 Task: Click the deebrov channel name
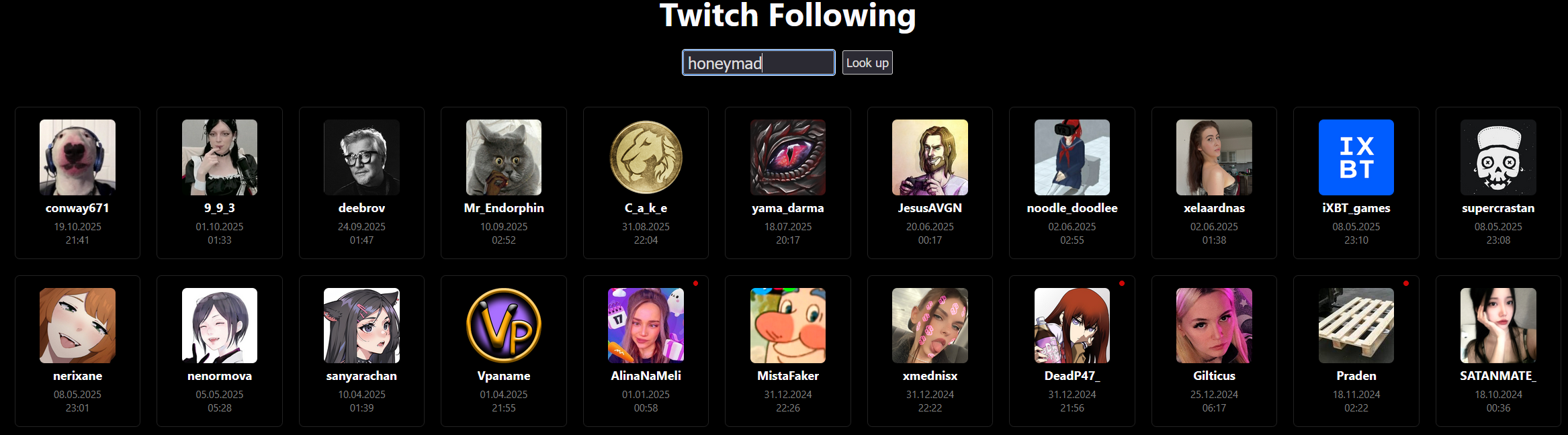pyautogui.click(x=361, y=208)
